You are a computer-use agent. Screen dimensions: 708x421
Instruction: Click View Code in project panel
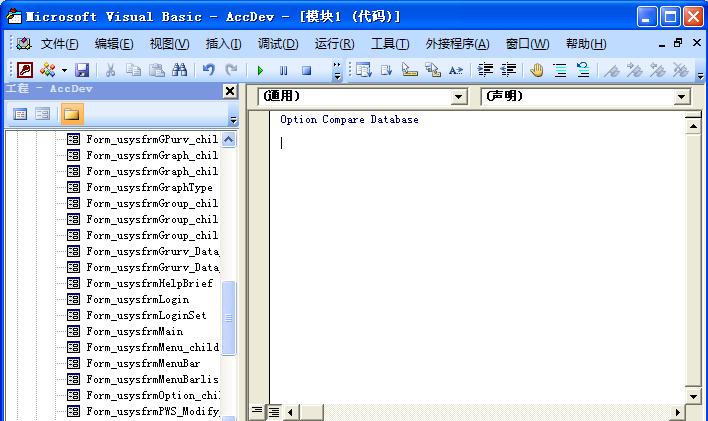(x=20, y=114)
